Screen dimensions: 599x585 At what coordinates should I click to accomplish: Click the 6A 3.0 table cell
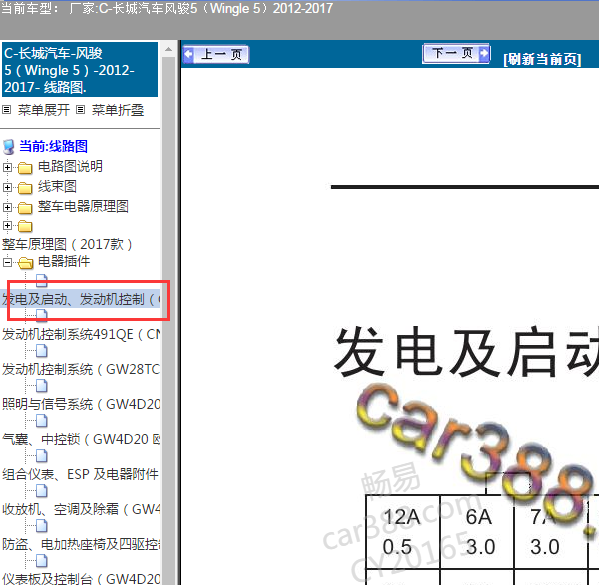477,532
